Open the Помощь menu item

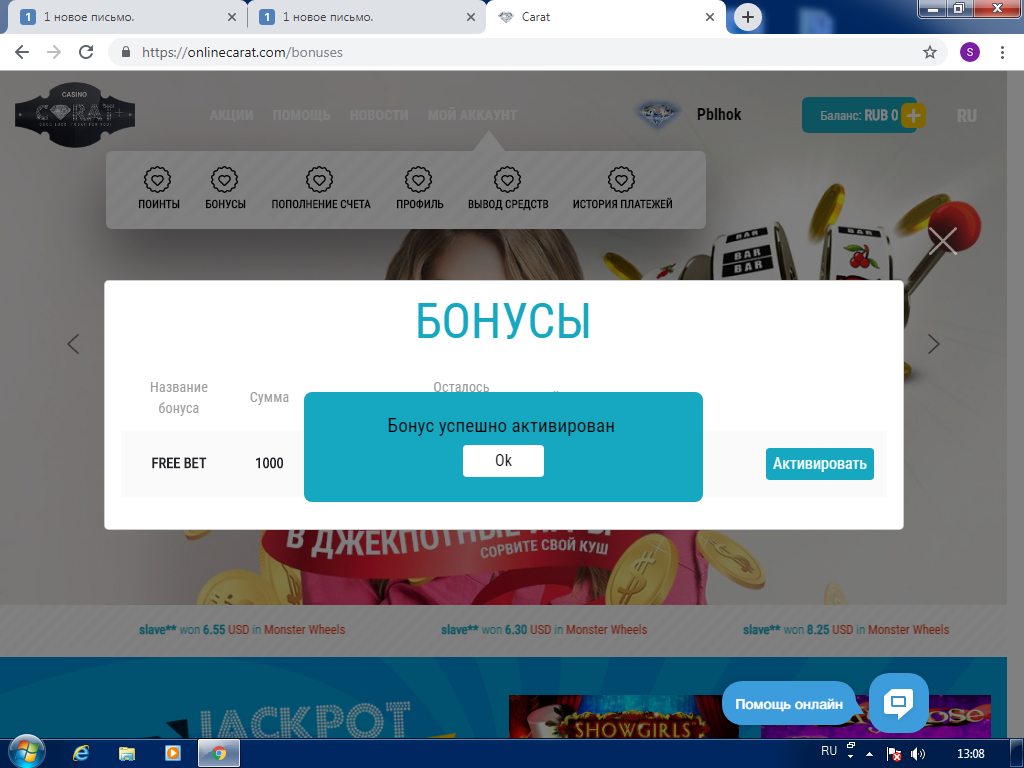(x=301, y=116)
